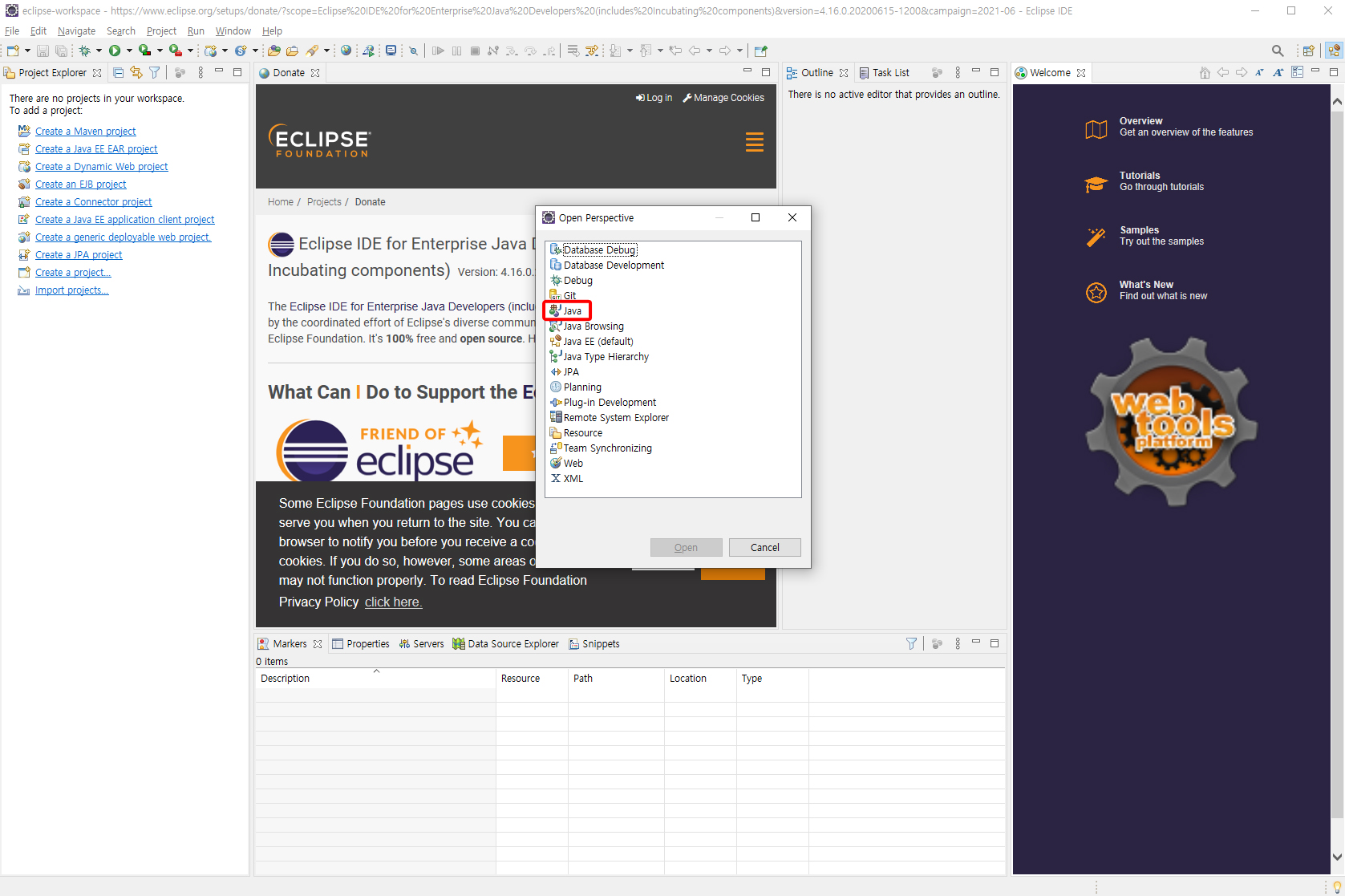Click the Overview map icon in Welcome
This screenshot has height=896, width=1345.
(x=1096, y=128)
